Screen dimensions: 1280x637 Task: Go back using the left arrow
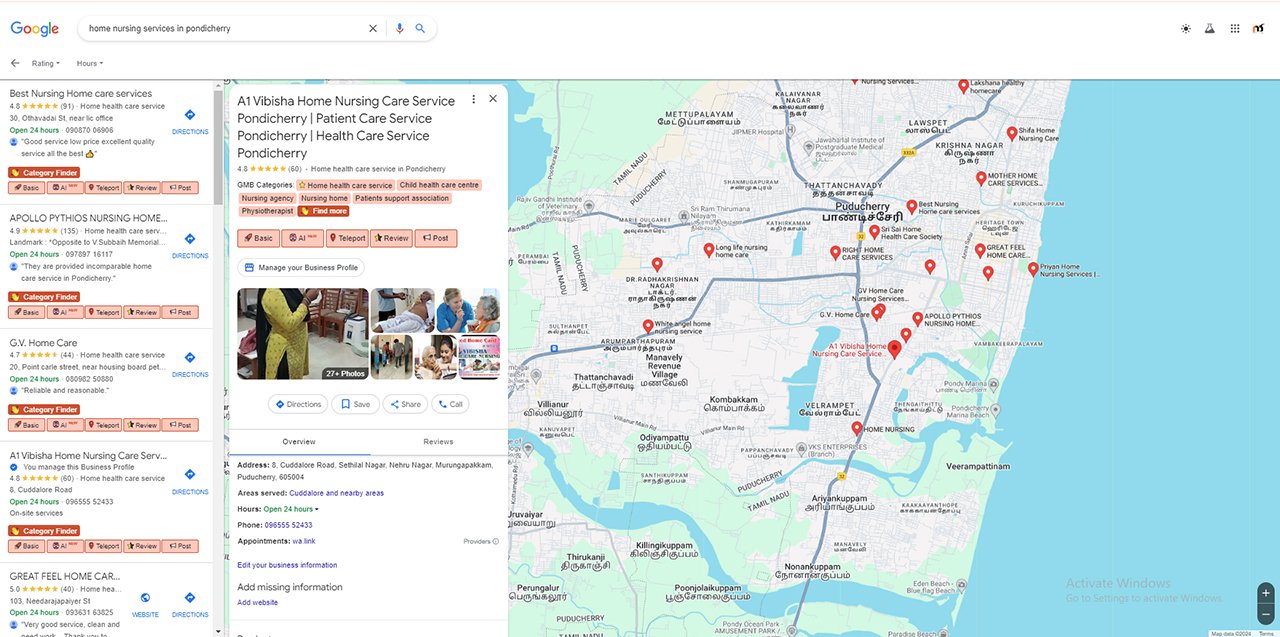(x=15, y=63)
